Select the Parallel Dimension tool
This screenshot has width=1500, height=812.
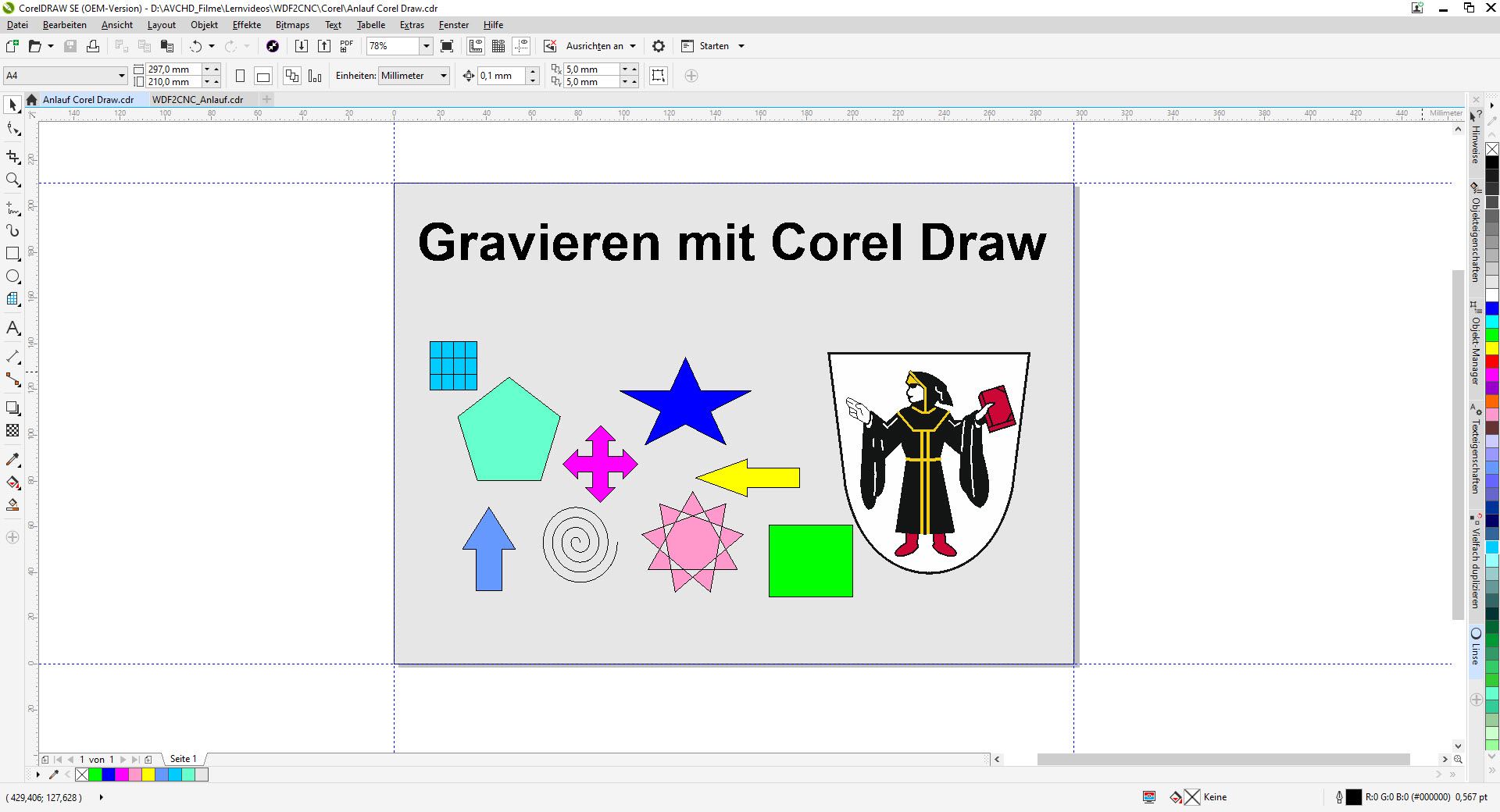click(12, 357)
